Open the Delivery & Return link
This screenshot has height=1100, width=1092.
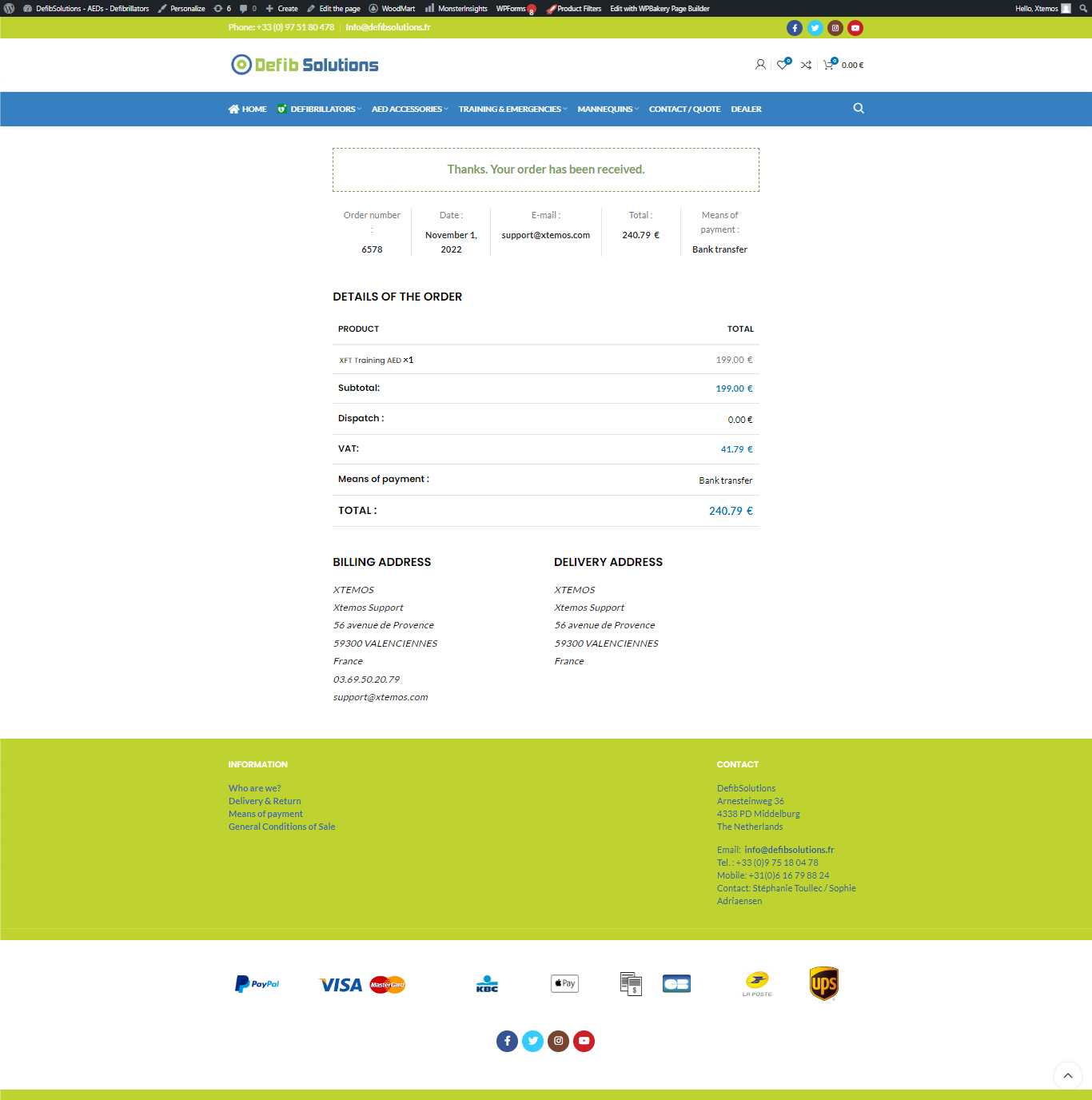265,801
